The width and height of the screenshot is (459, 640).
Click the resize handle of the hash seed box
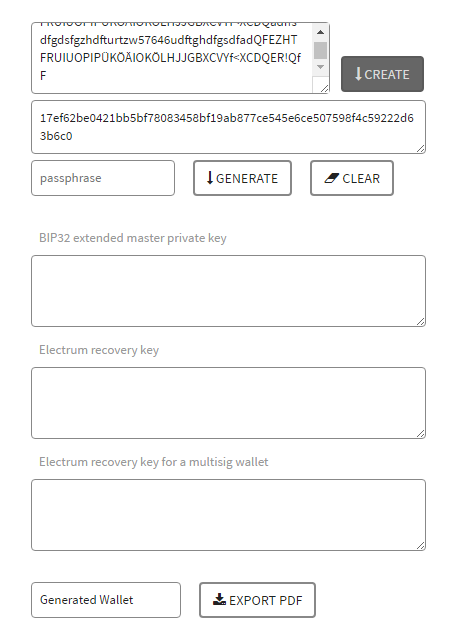421,149
